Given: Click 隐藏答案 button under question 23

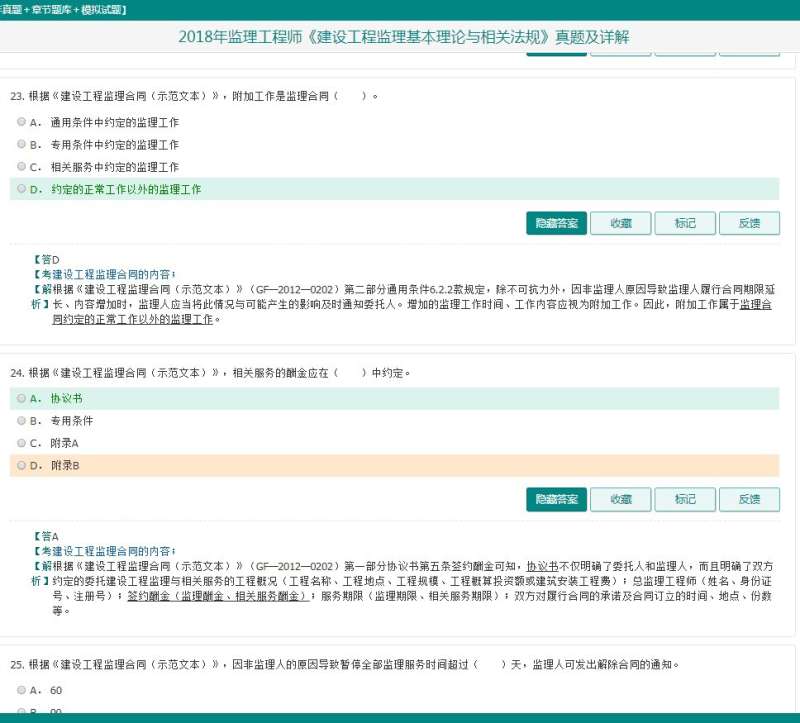Looking at the screenshot, I should click(x=555, y=223).
